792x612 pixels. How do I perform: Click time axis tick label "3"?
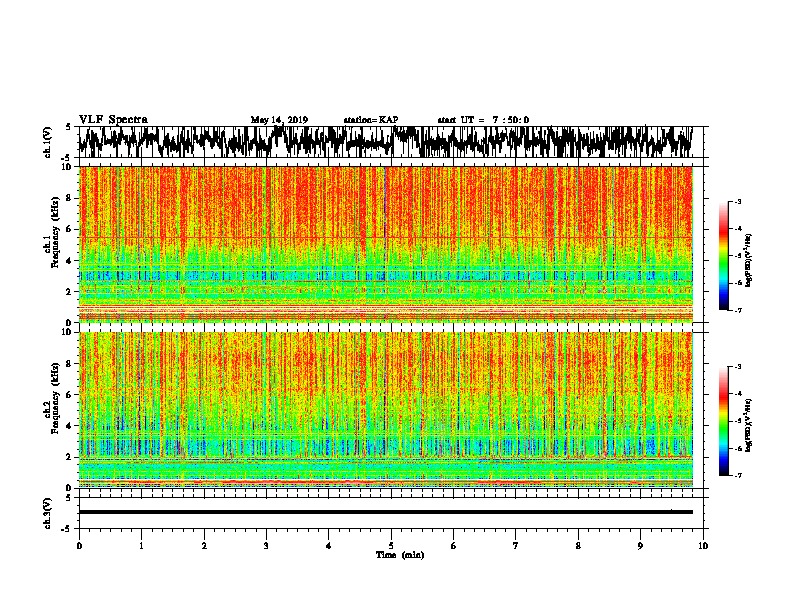click(266, 546)
